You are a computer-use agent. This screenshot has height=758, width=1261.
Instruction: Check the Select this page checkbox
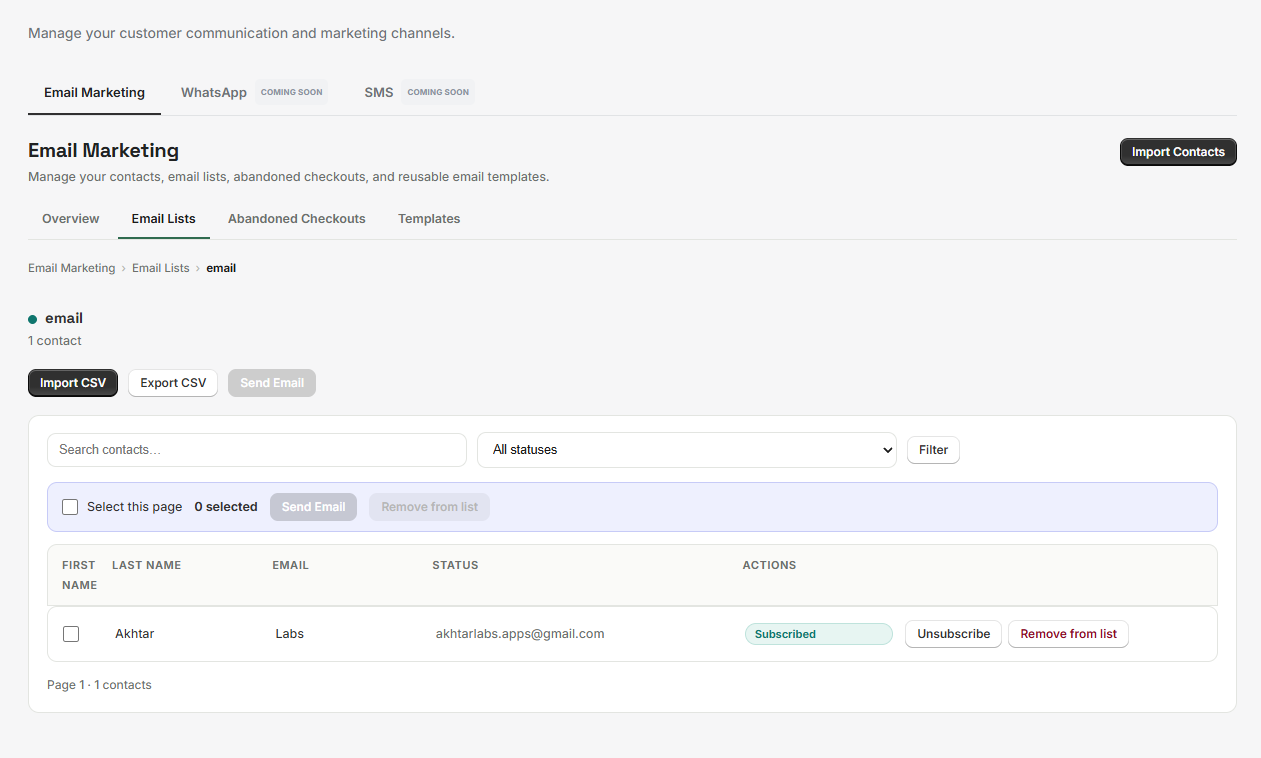pyautogui.click(x=70, y=507)
